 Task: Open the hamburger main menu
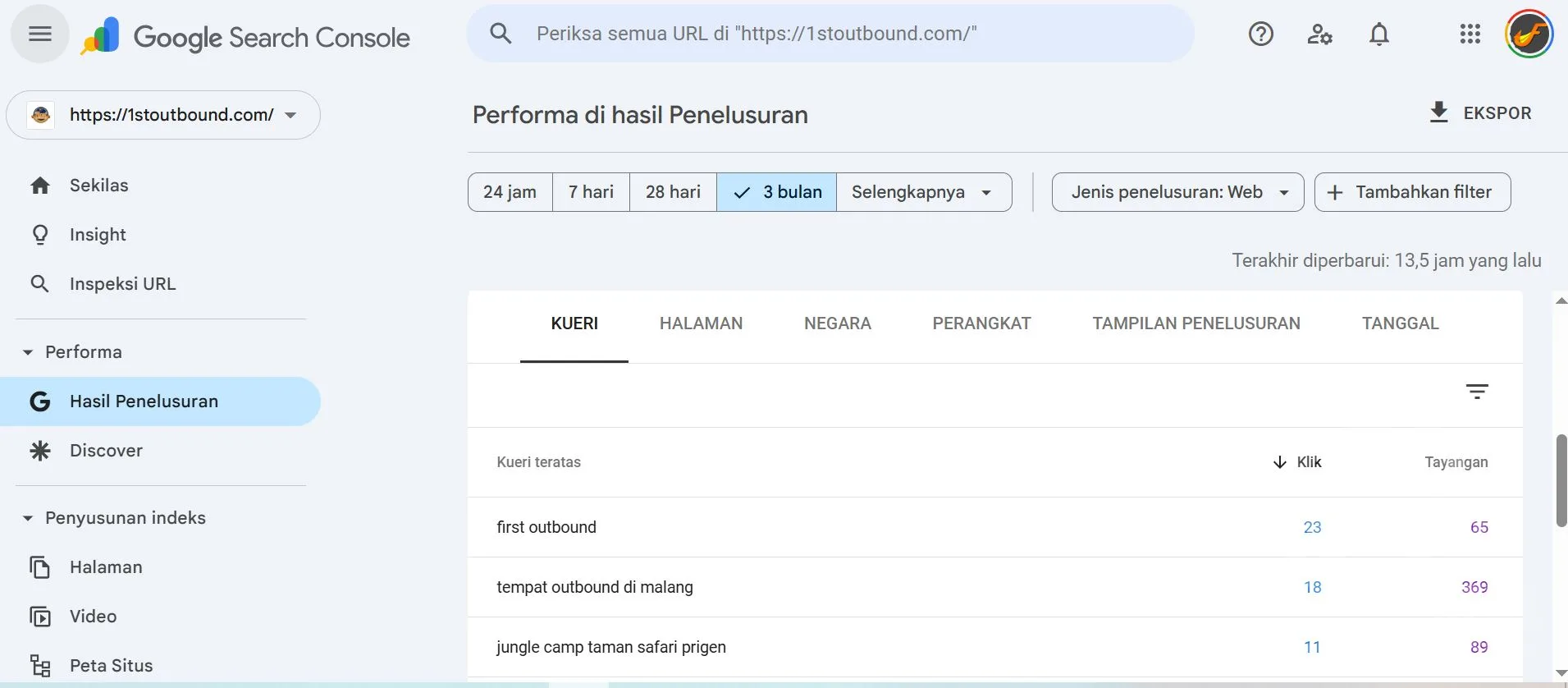(40, 34)
